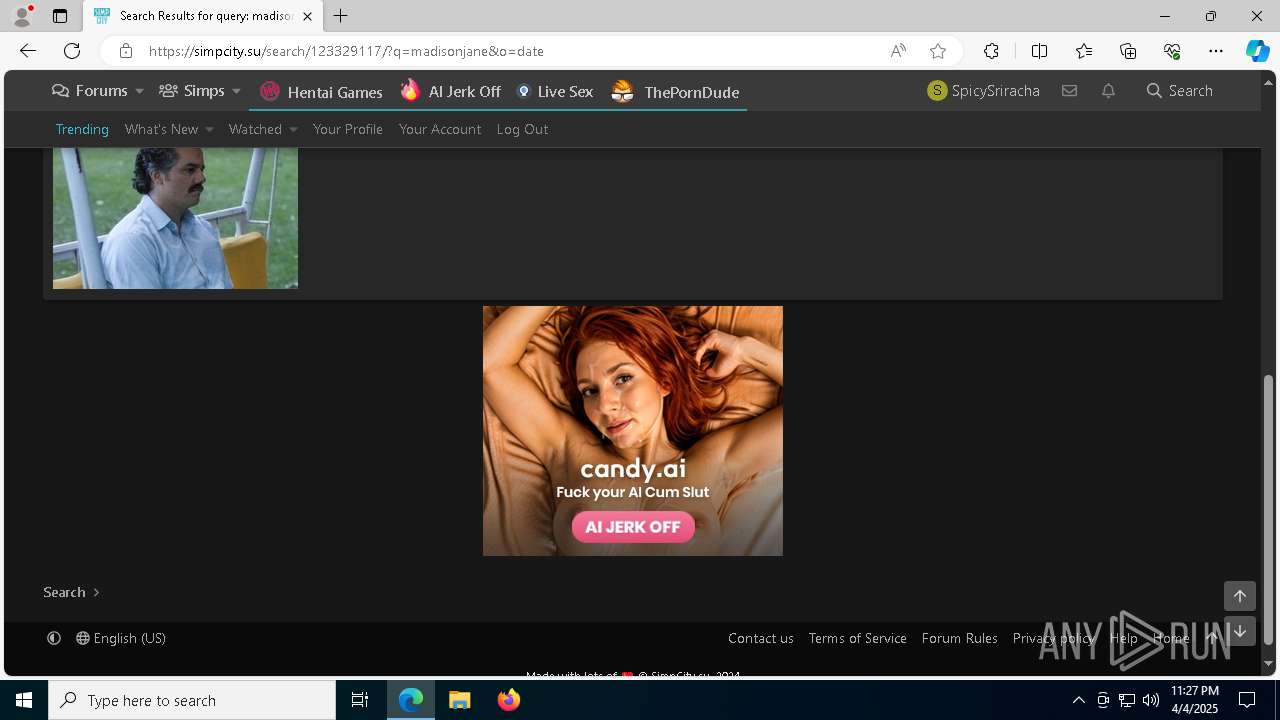1280x720 pixels.
Task: Add page to favorites star icon
Action: (x=938, y=51)
